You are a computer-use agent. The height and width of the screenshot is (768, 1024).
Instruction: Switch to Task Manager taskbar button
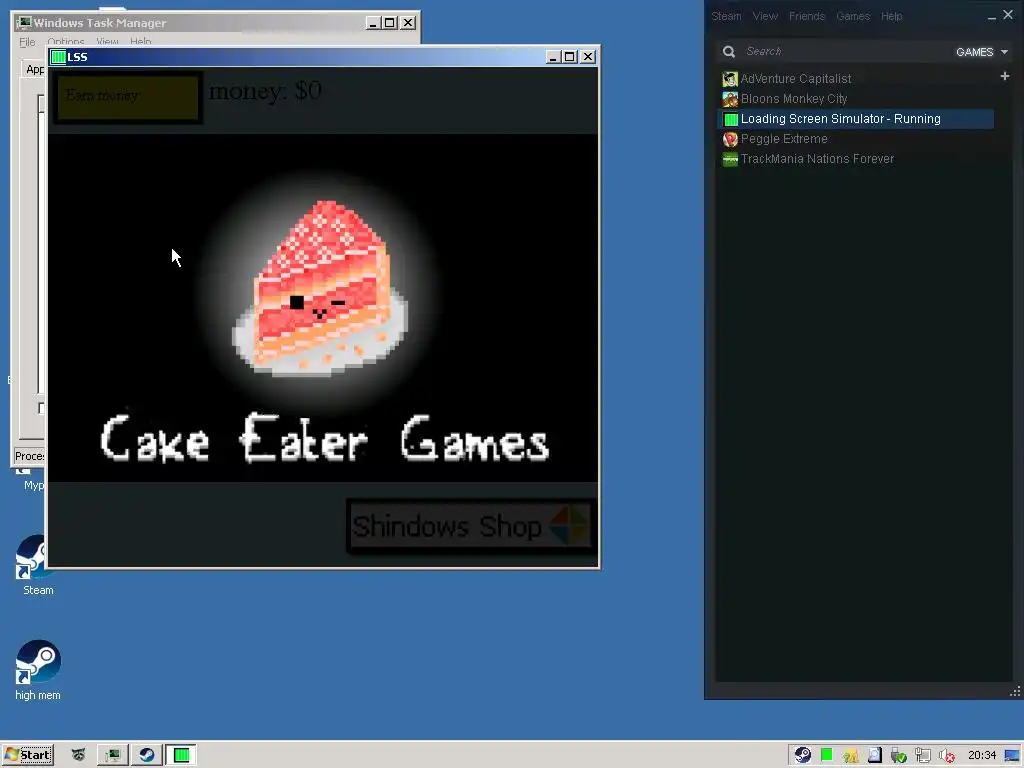[x=113, y=755]
